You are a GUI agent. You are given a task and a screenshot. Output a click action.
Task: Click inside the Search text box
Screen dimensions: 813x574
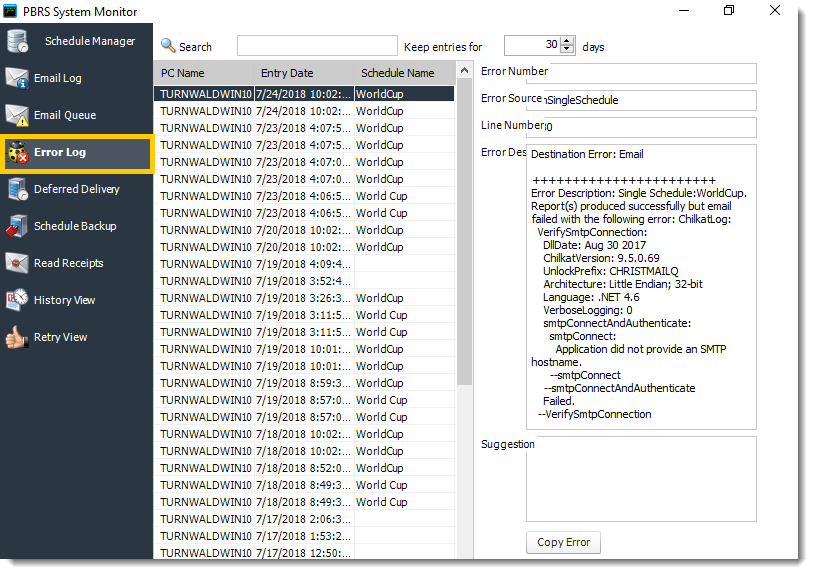pyautogui.click(x=317, y=46)
